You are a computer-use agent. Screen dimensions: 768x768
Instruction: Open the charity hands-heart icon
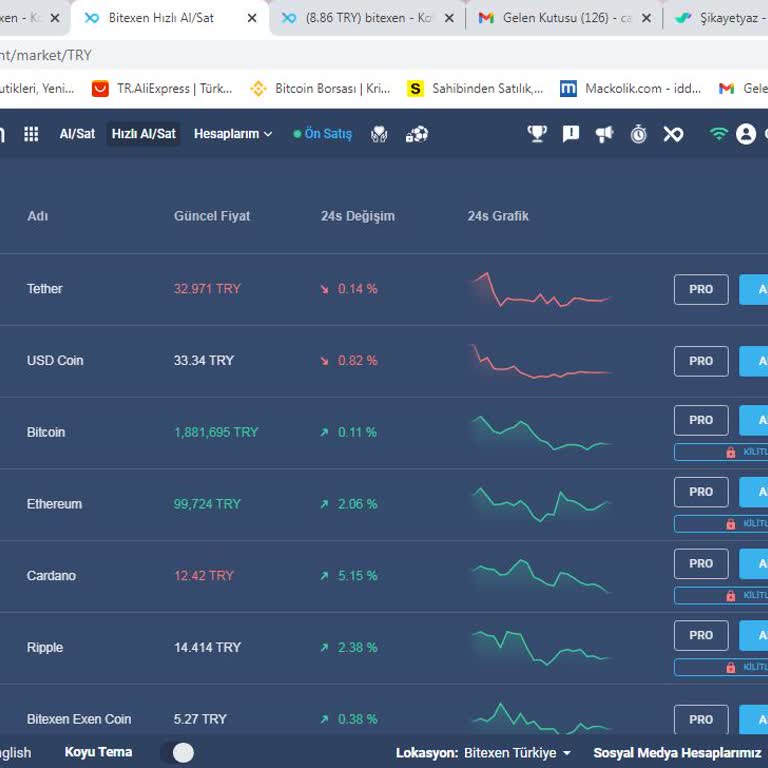[x=379, y=134]
